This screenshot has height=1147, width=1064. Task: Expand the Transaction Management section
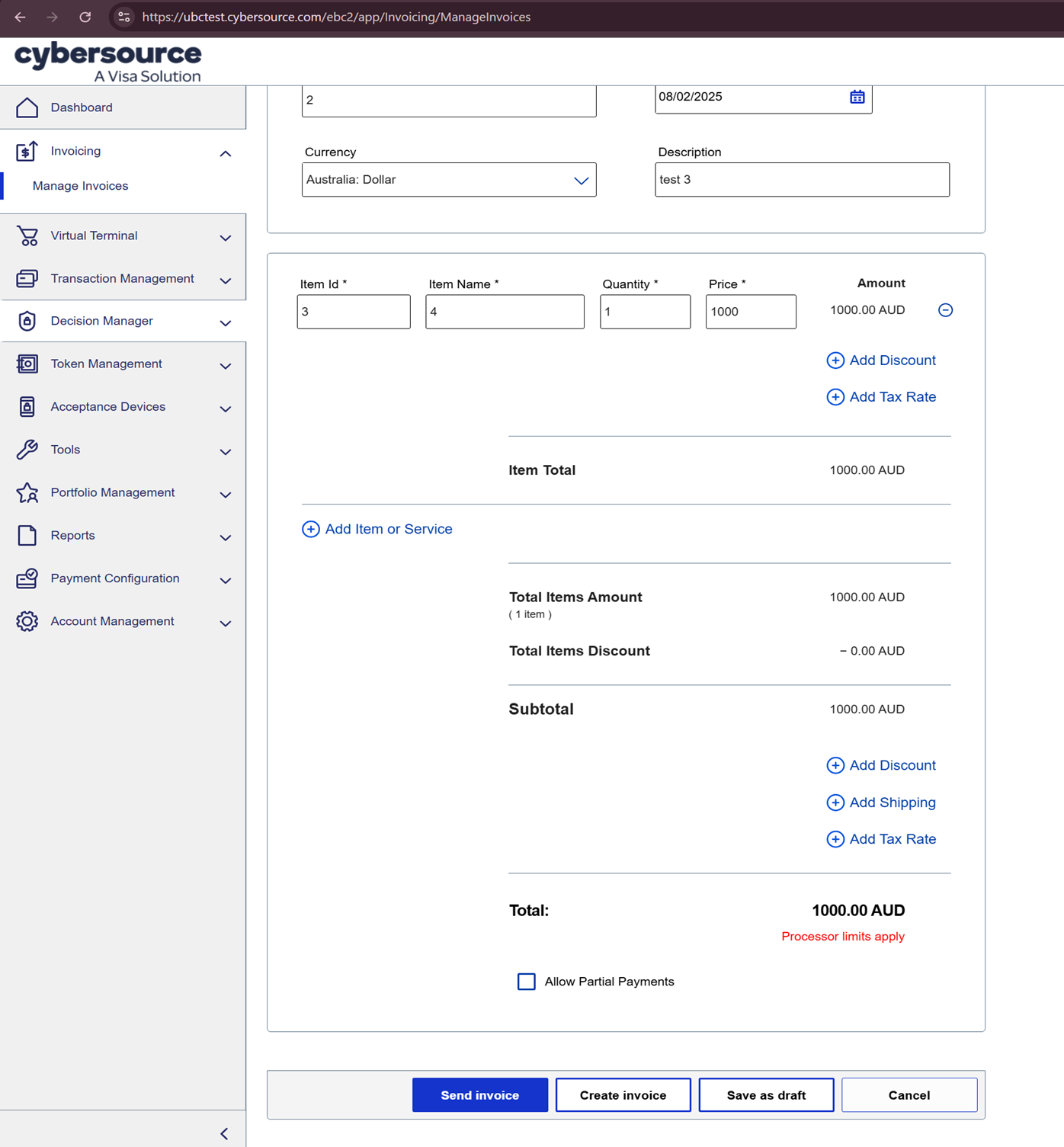click(122, 279)
